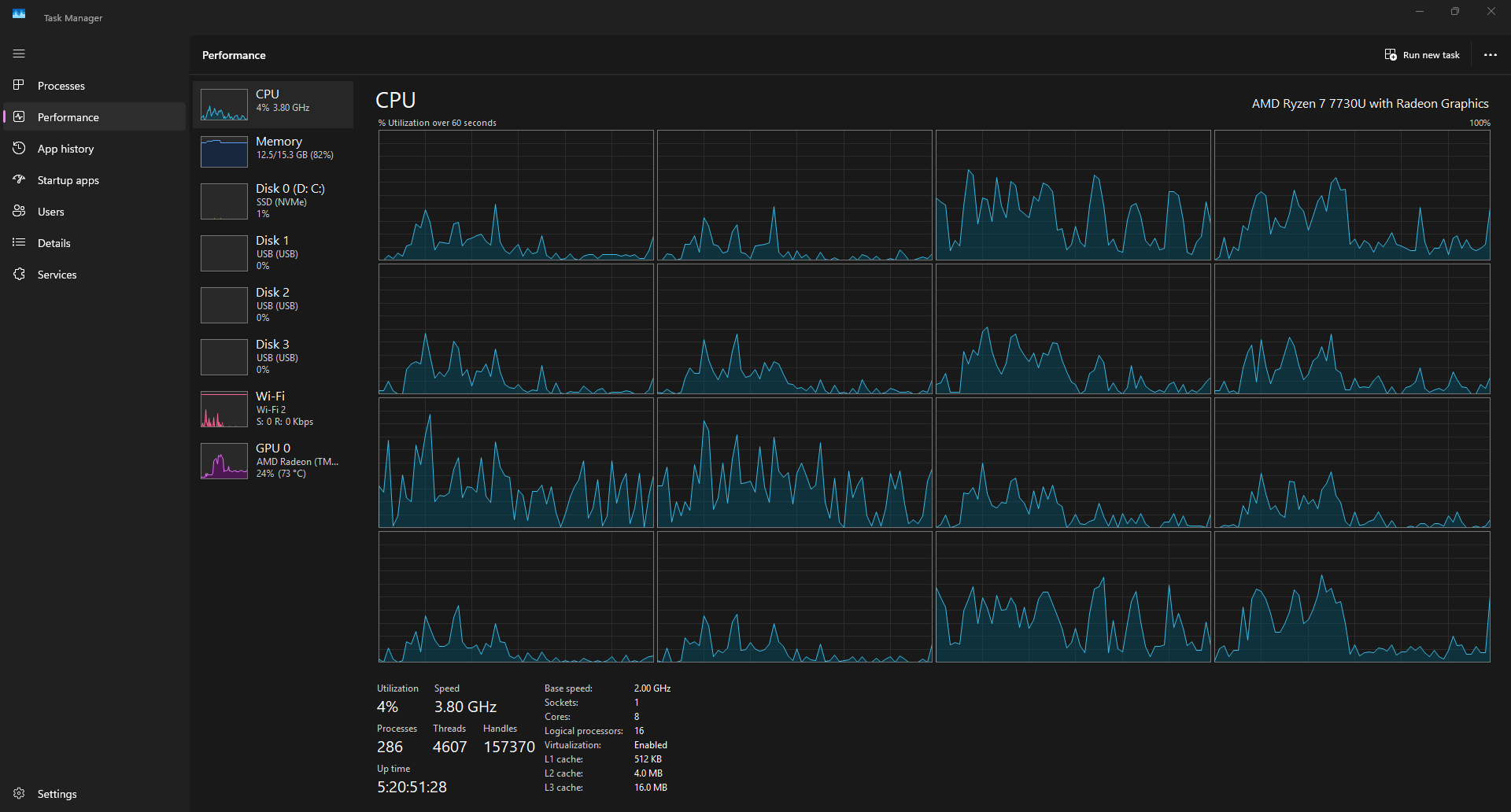Open Task Manager Settings
The image size is (1511, 812).
(94, 793)
